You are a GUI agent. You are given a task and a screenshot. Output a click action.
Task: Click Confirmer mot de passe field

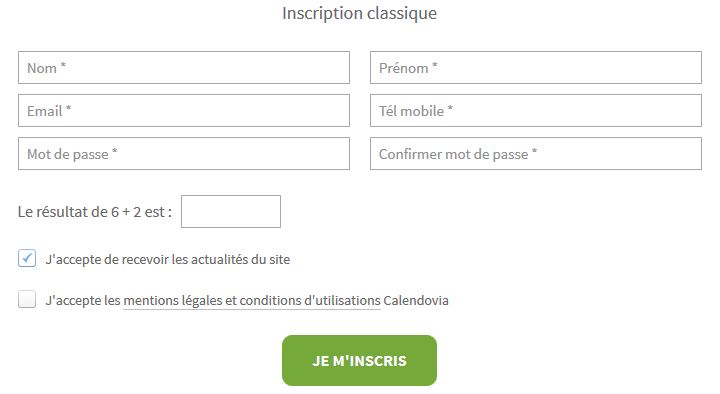coord(536,153)
